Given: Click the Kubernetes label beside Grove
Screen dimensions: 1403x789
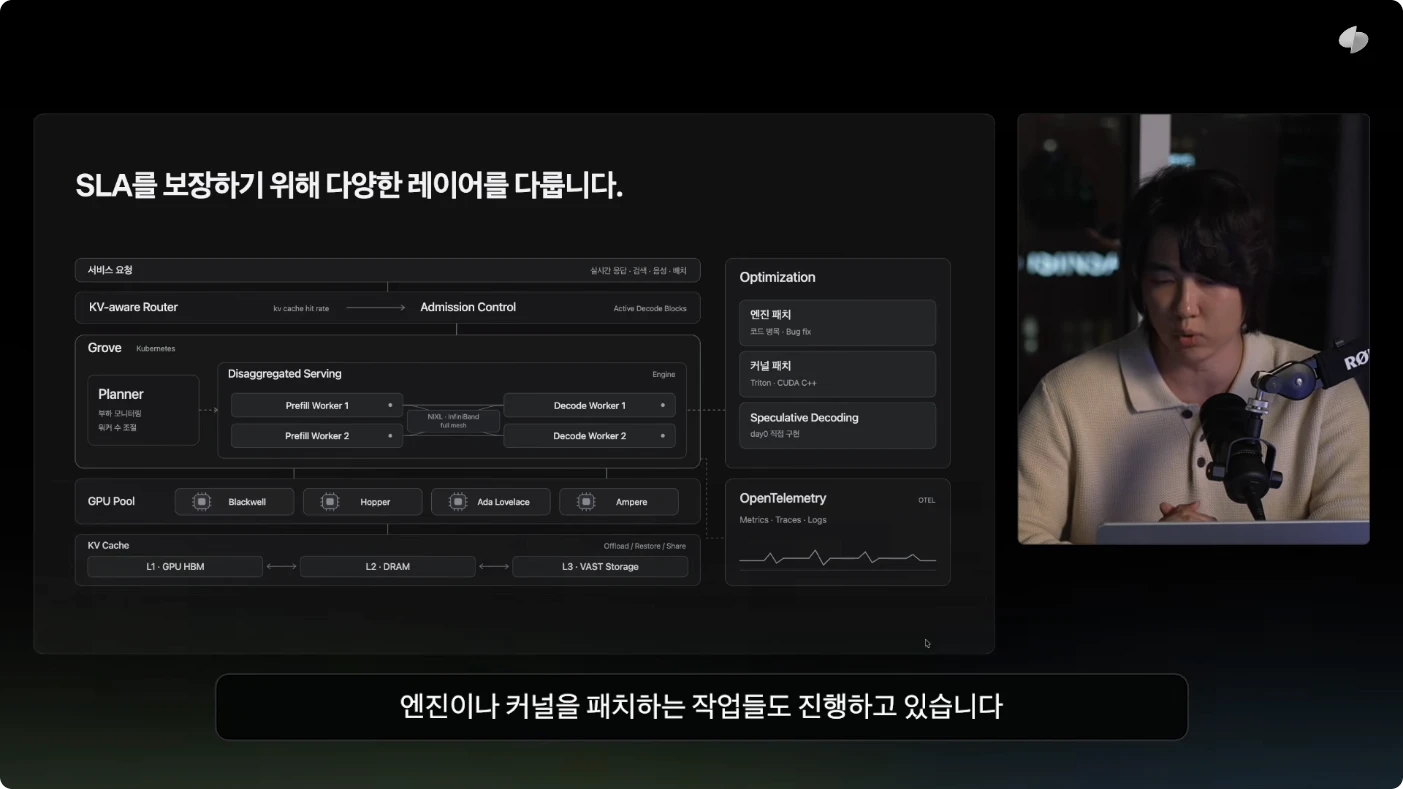Looking at the screenshot, I should click(x=156, y=349).
